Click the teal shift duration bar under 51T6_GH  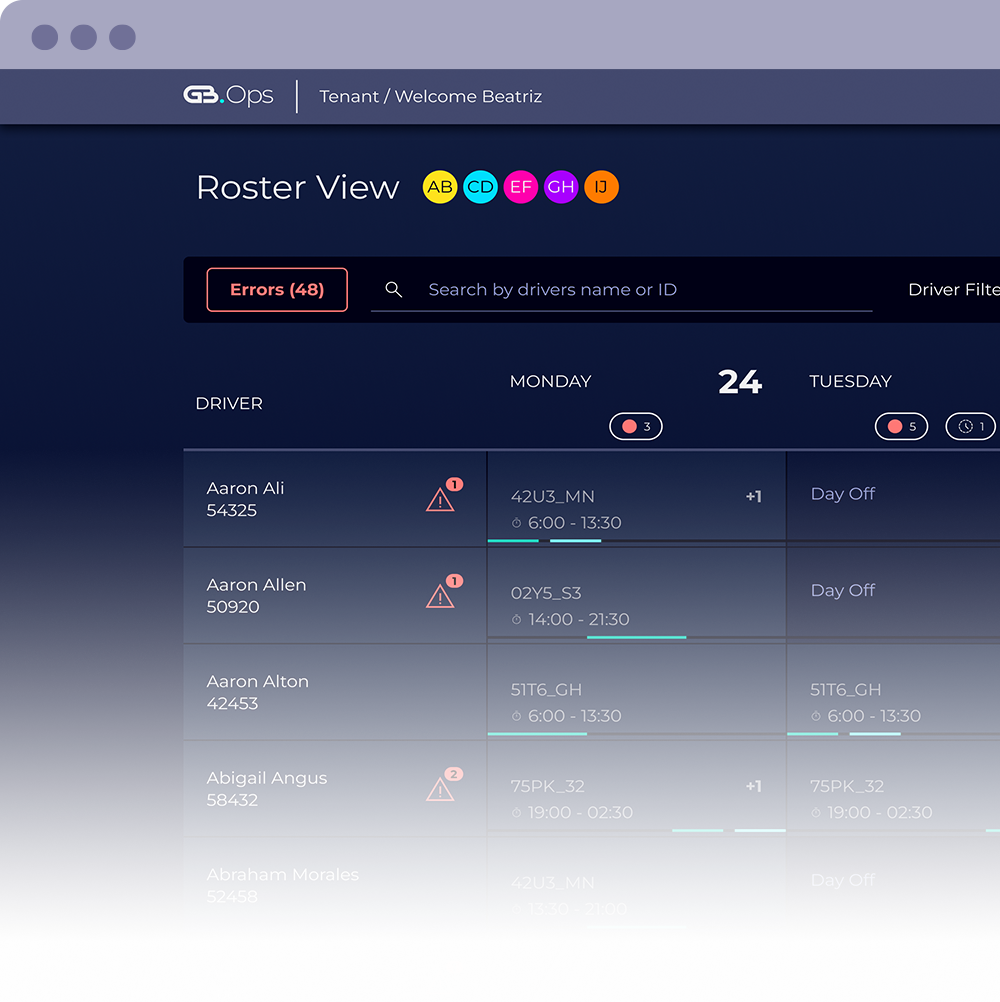(536, 733)
